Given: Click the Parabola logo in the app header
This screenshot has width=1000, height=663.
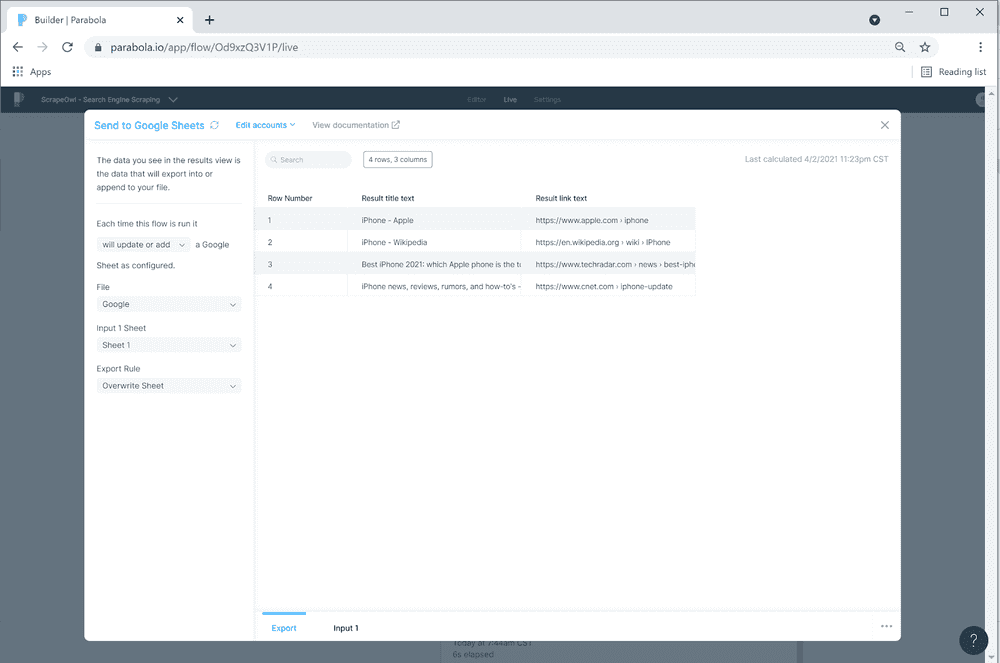Looking at the screenshot, I should [x=19, y=99].
